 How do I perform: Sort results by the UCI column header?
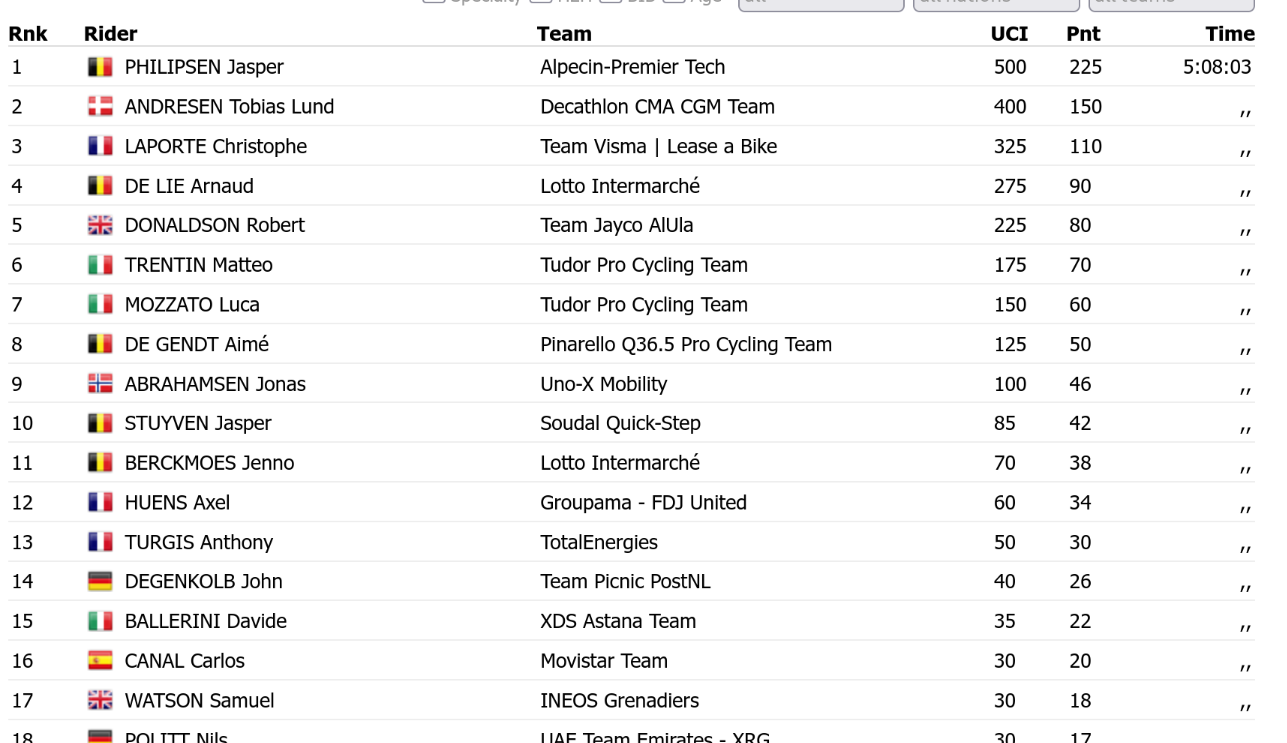1009,34
